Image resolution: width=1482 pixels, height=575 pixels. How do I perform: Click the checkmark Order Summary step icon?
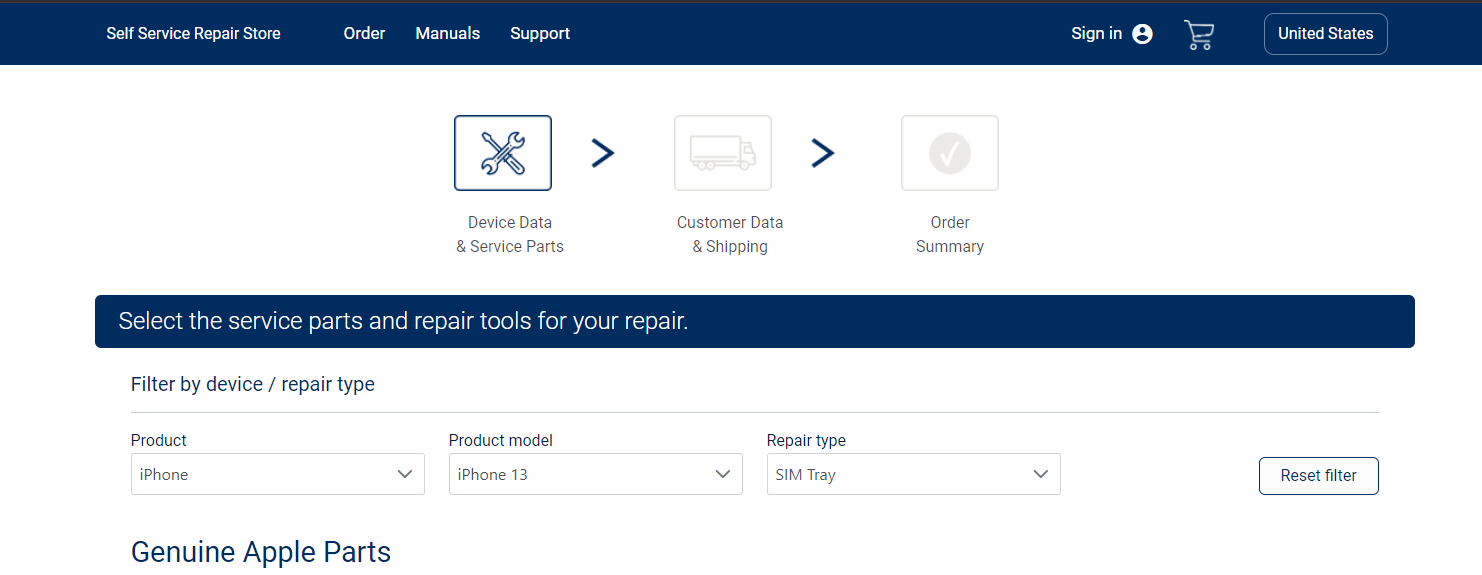950,153
